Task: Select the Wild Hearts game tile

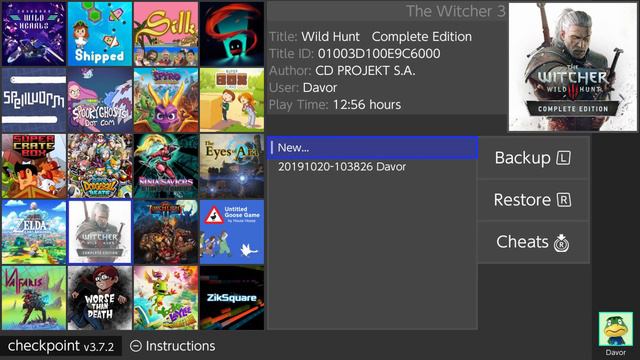Action: [x=33, y=34]
